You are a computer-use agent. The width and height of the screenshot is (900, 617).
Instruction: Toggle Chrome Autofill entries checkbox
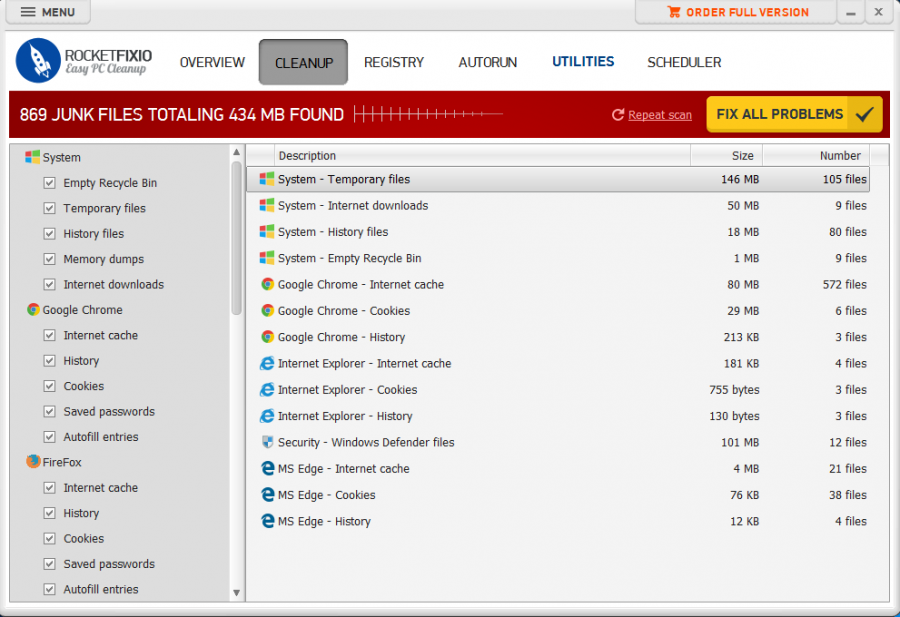coord(49,437)
